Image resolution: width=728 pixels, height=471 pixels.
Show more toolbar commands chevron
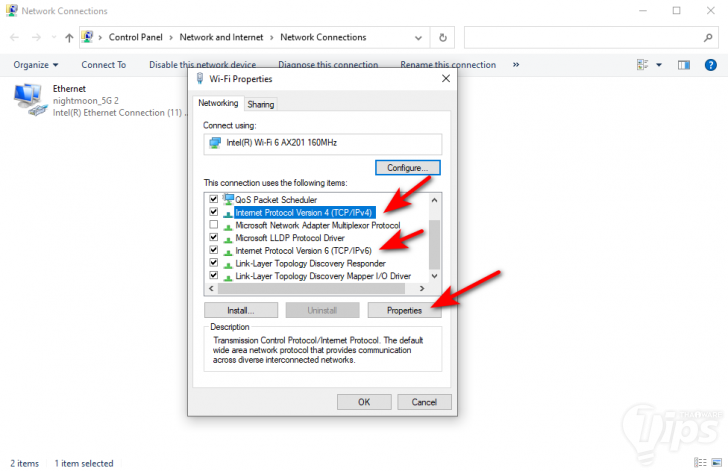click(516, 65)
